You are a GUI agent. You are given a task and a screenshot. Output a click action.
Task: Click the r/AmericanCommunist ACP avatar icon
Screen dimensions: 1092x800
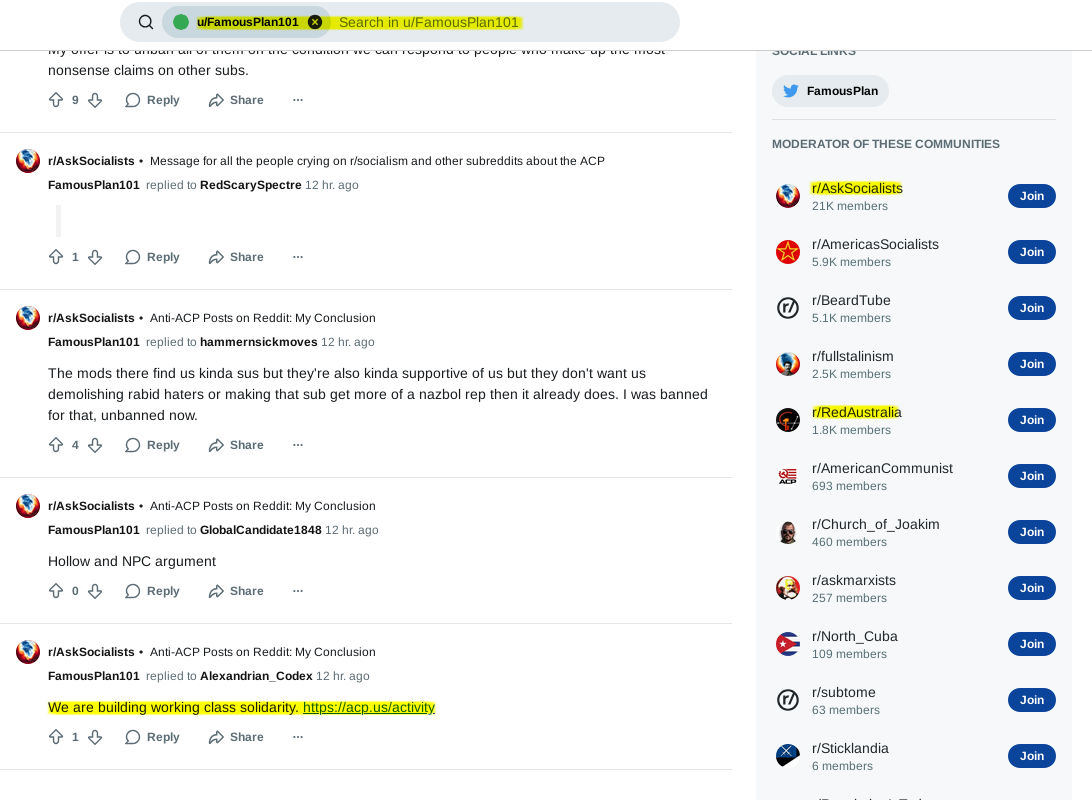pos(788,476)
